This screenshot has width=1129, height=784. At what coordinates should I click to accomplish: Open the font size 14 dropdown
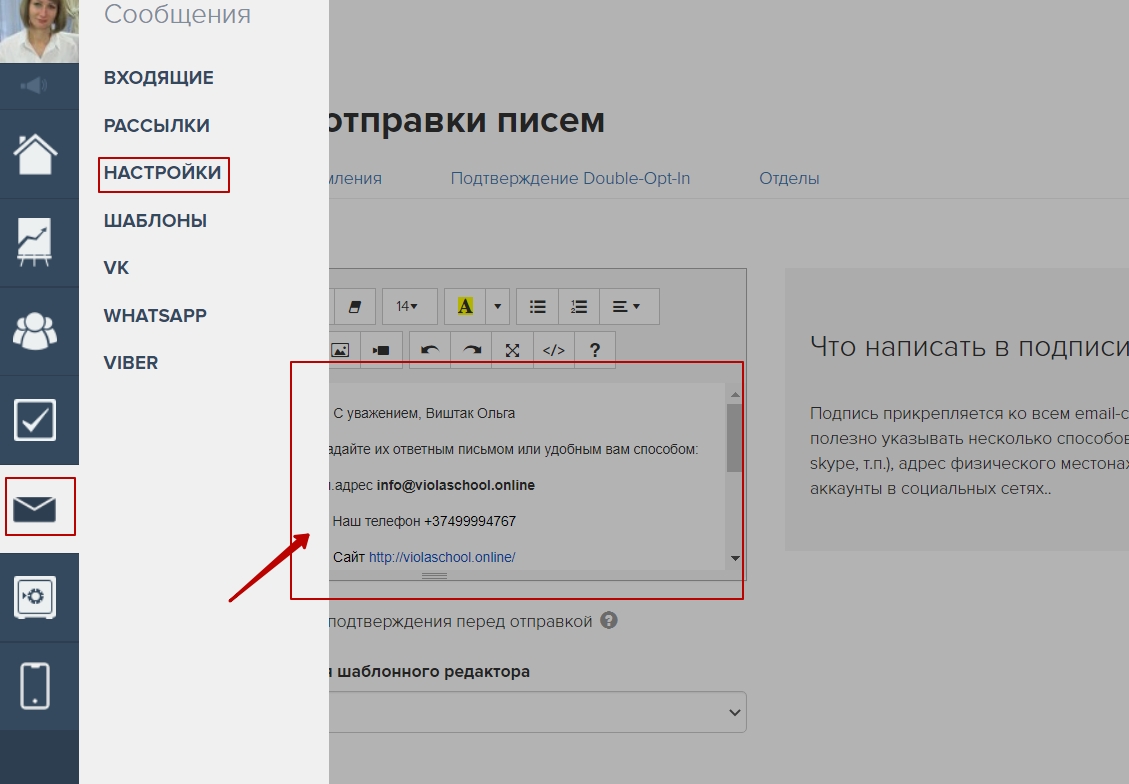point(408,306)
